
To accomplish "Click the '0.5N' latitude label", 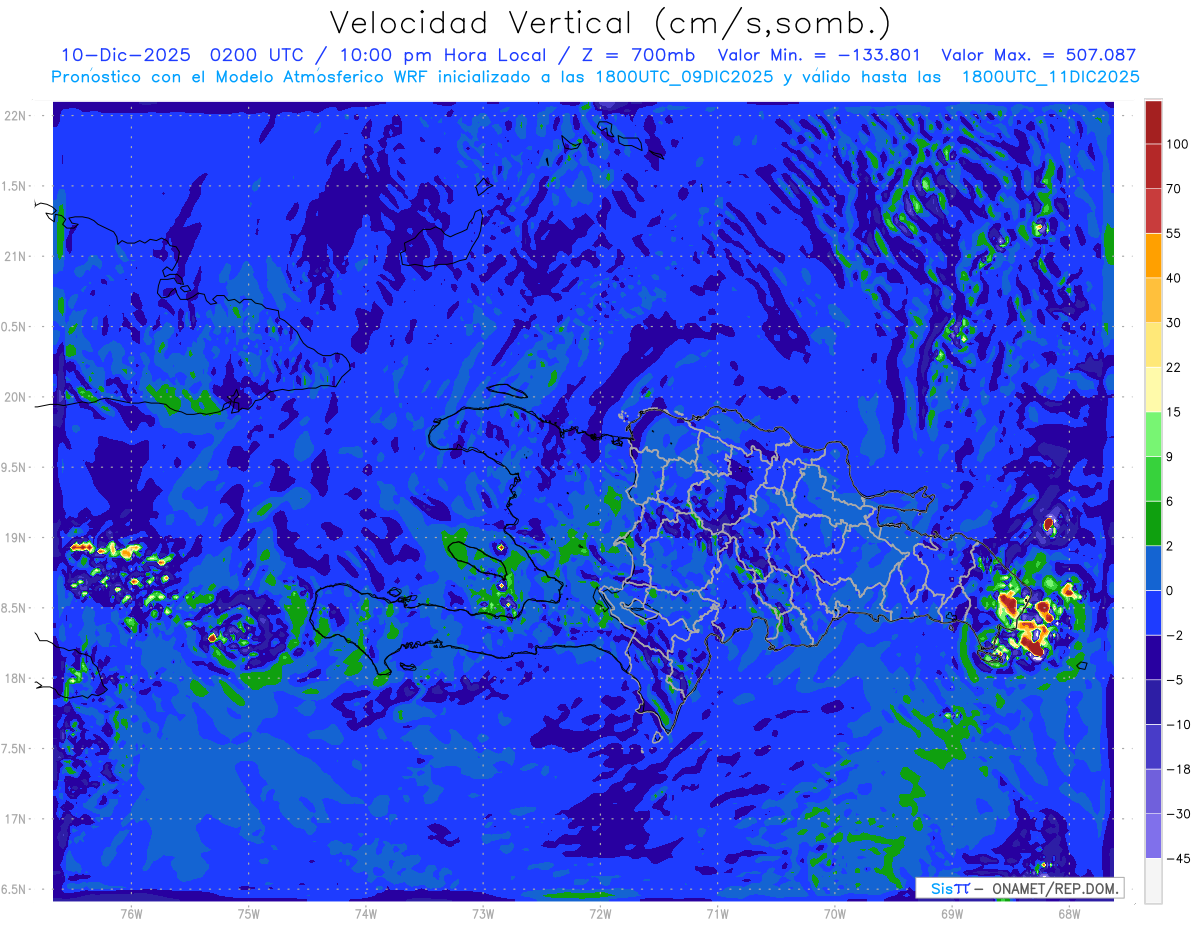I will [x=15, y=327].
